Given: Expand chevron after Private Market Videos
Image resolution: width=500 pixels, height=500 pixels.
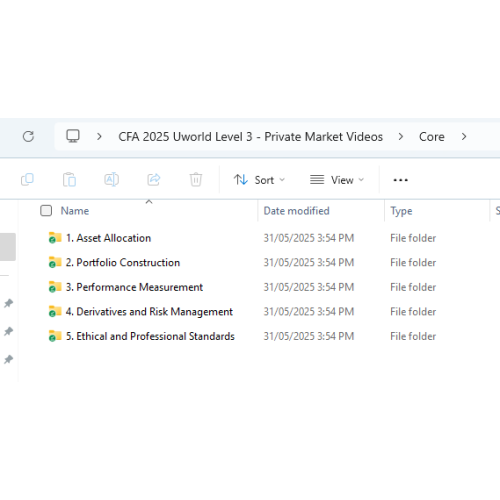Looking at the screenshot, I should (401, 136).
